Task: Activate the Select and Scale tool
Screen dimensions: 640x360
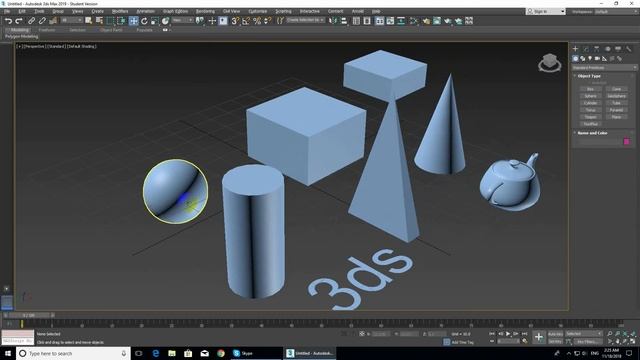Action: [155, 21]
